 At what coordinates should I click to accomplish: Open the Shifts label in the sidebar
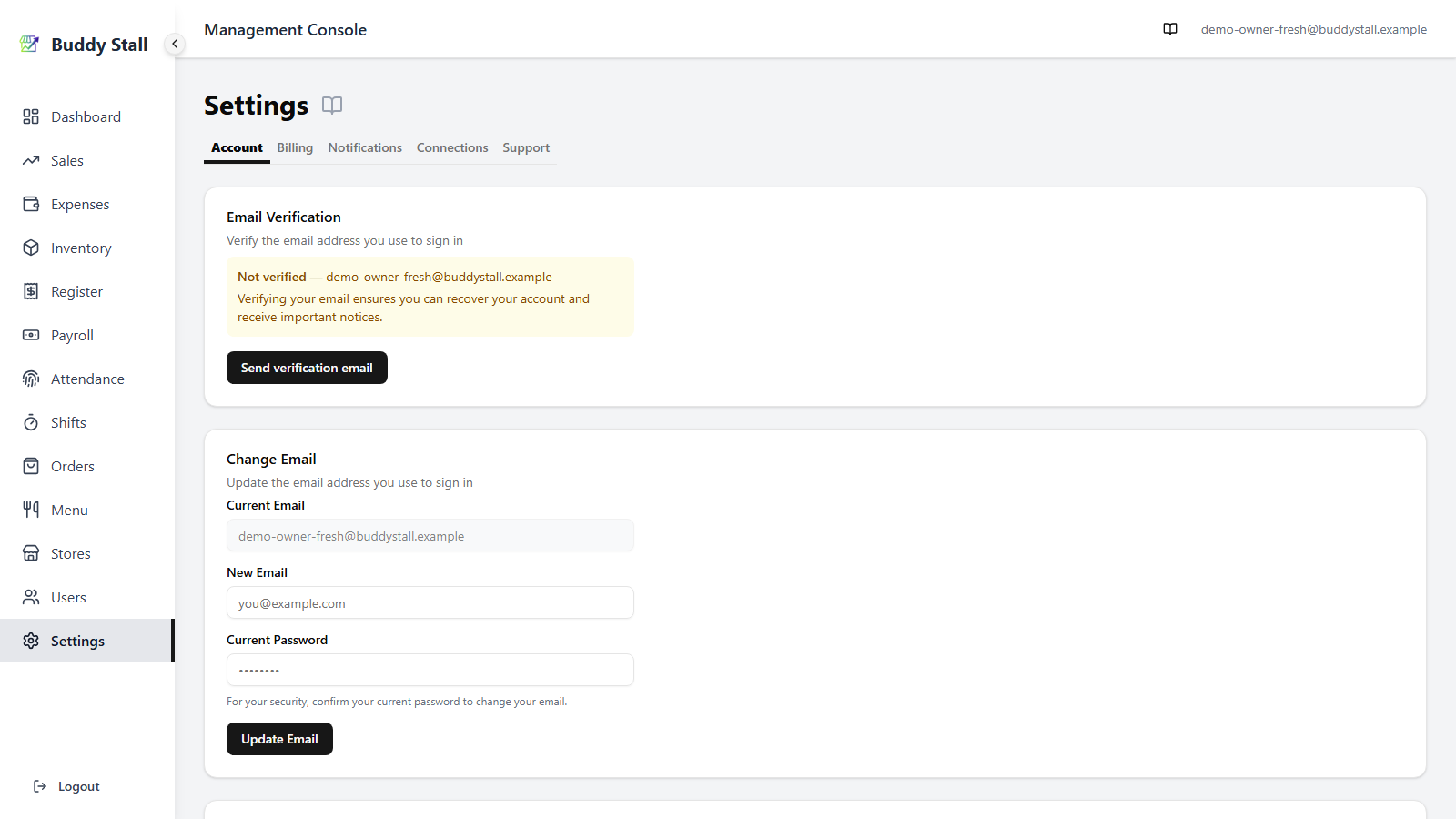click(x=68, y=422)
